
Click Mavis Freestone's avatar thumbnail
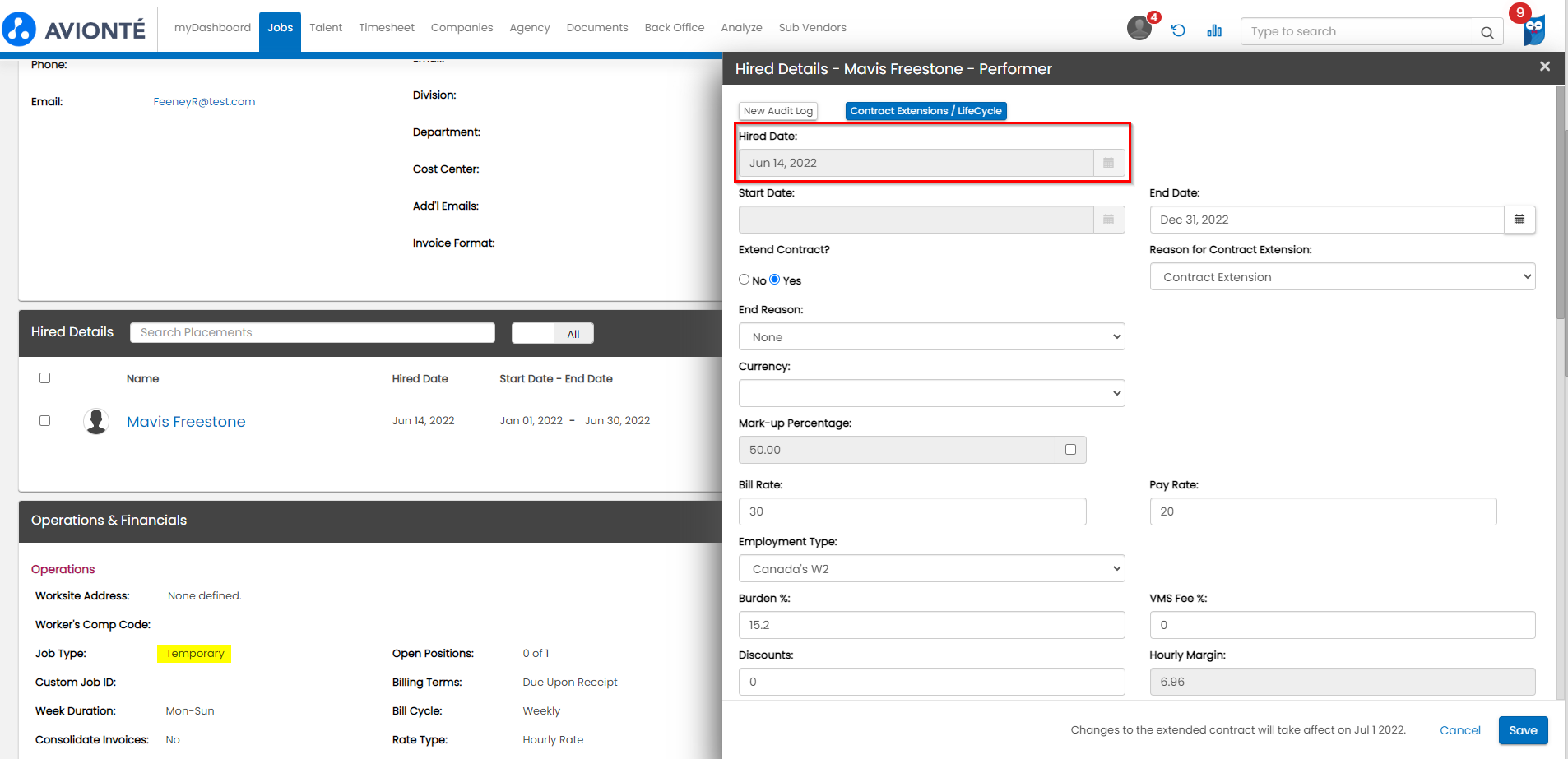(96, 421)
